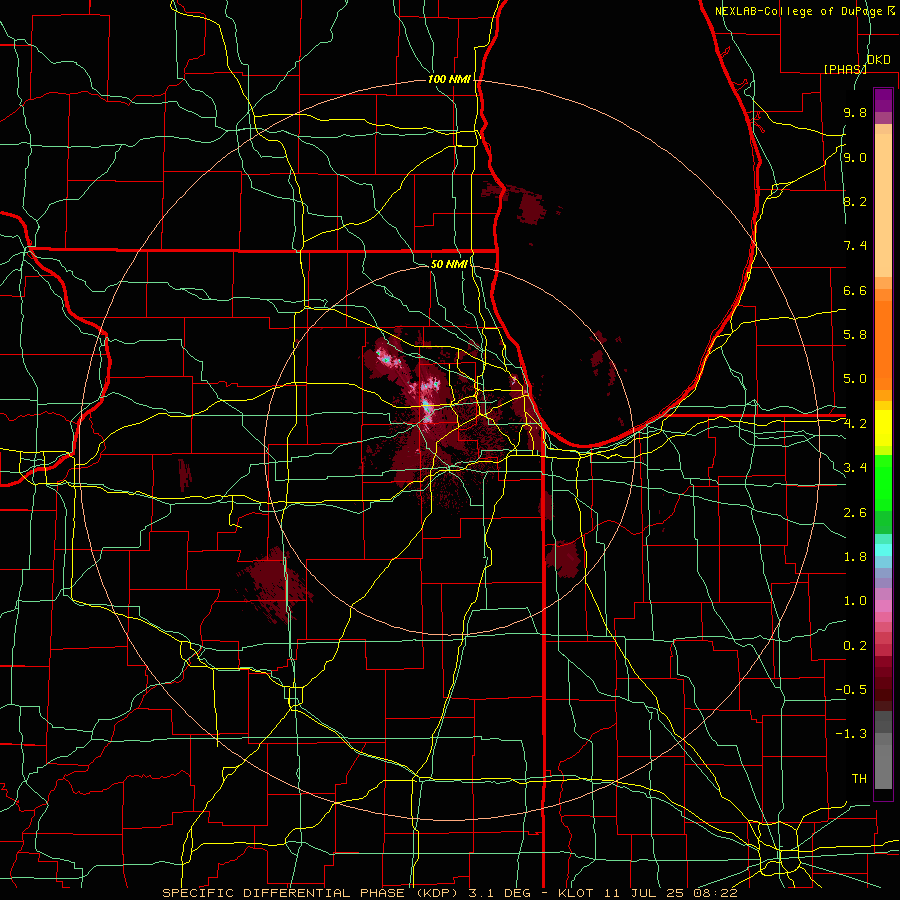This screenshot has width=900, height=900.
Task: Click the DKD product label
Action: [879, 60]
